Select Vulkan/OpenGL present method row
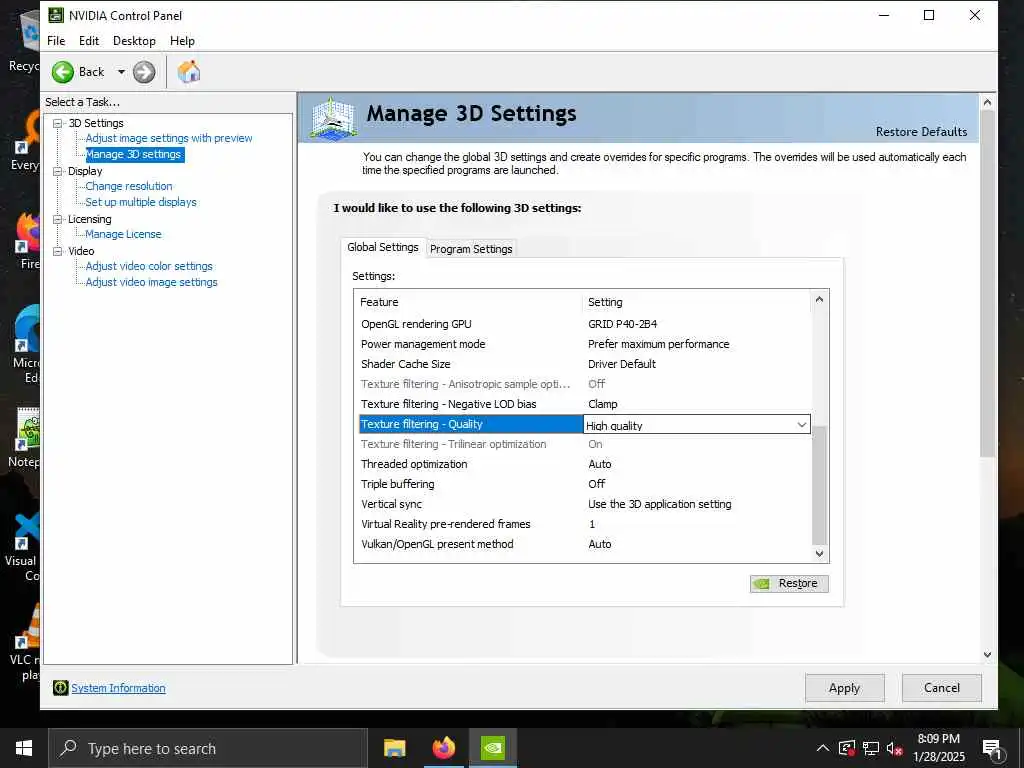The width and height of the screenshot is (1024, 768). point(585,545)
